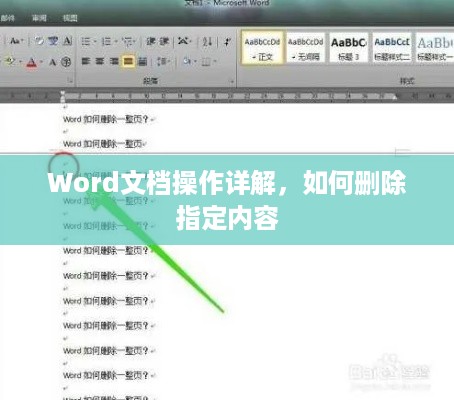Viewport: 454px width, 400px height.
Task: Toggle Show/Hide paragraph marks
Action: click(x=227, y=42)
